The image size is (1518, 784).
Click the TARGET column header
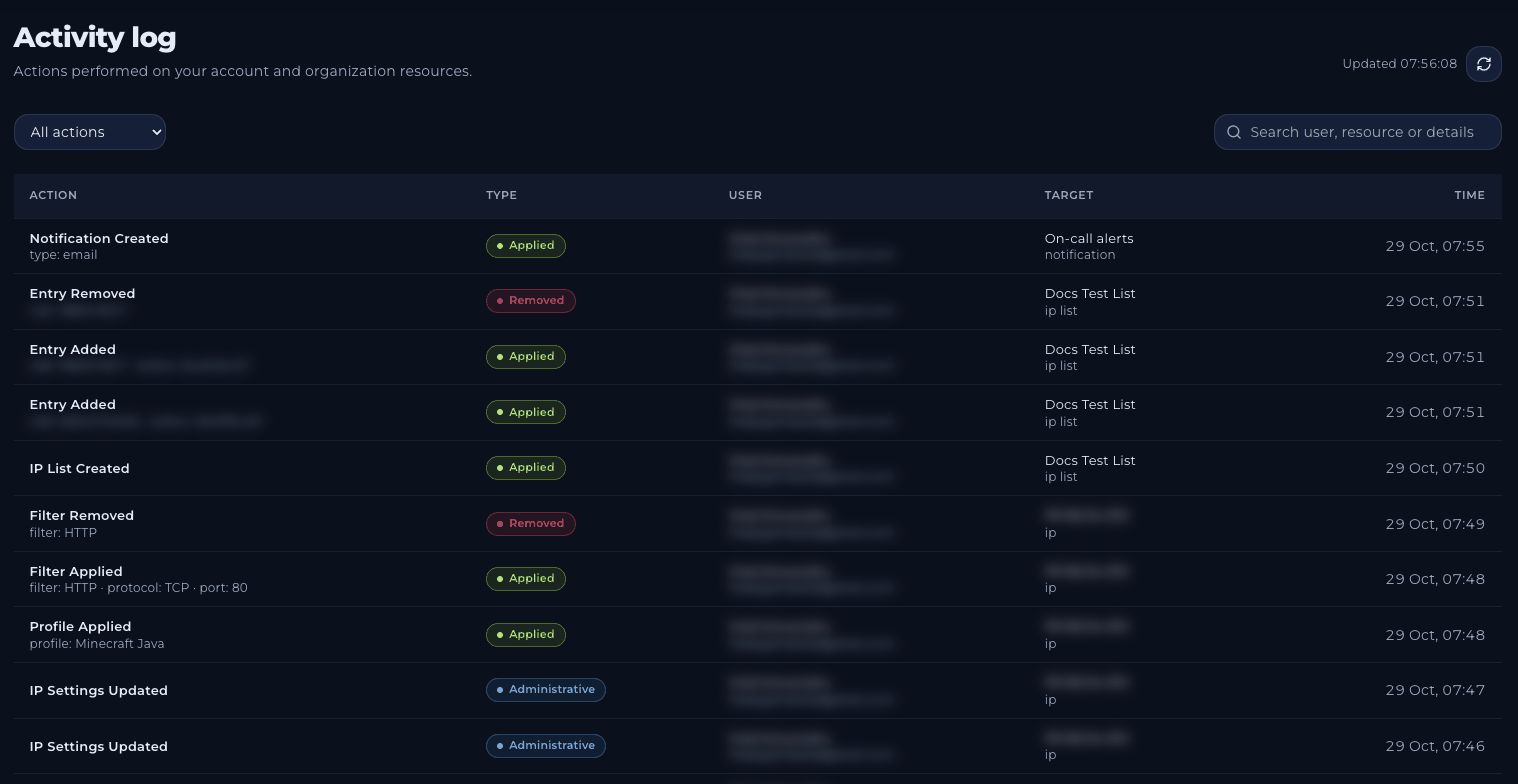point(1069,195)
